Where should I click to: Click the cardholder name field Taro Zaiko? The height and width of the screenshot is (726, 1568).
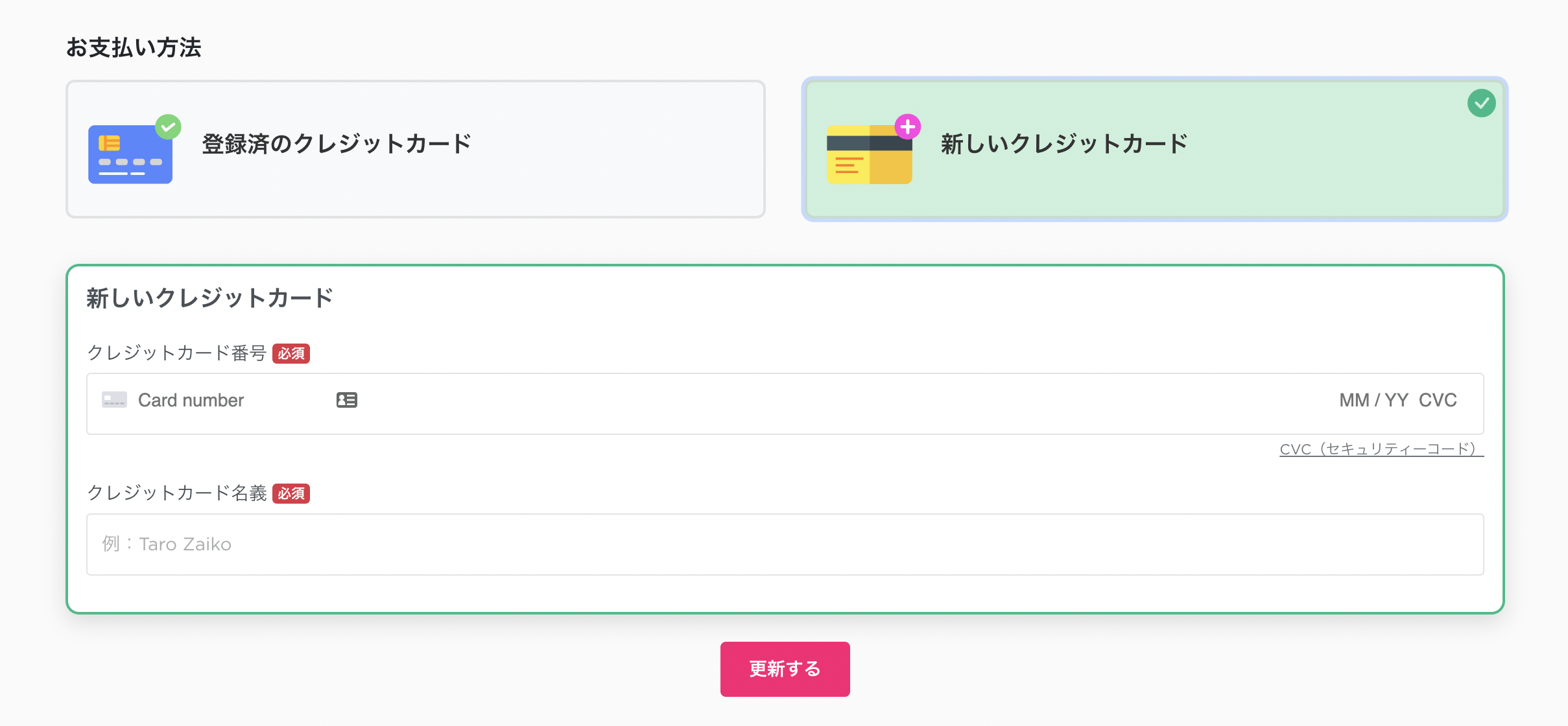(785, 544)
